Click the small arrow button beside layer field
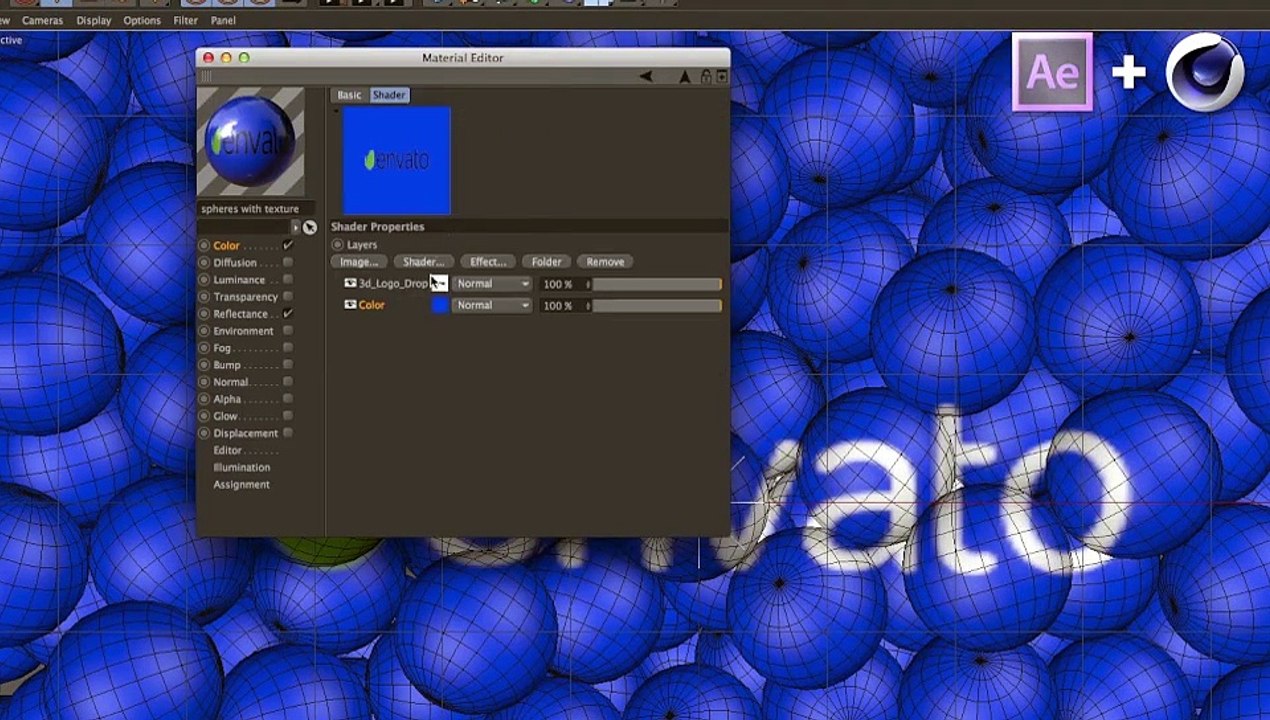Screen dimensions: 1270x720 (295, 227)
